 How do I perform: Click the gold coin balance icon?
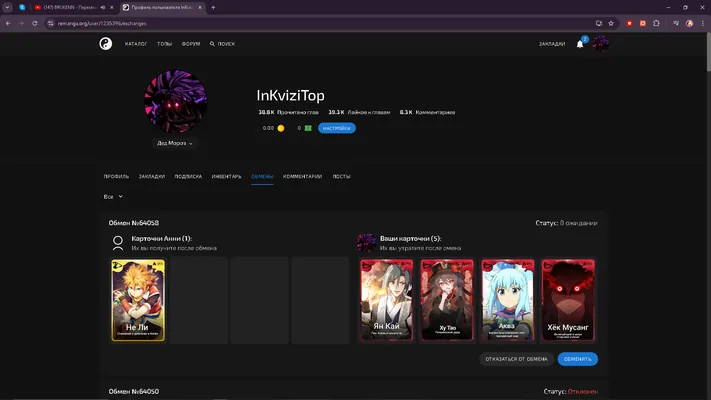click(x=281, y=128)
